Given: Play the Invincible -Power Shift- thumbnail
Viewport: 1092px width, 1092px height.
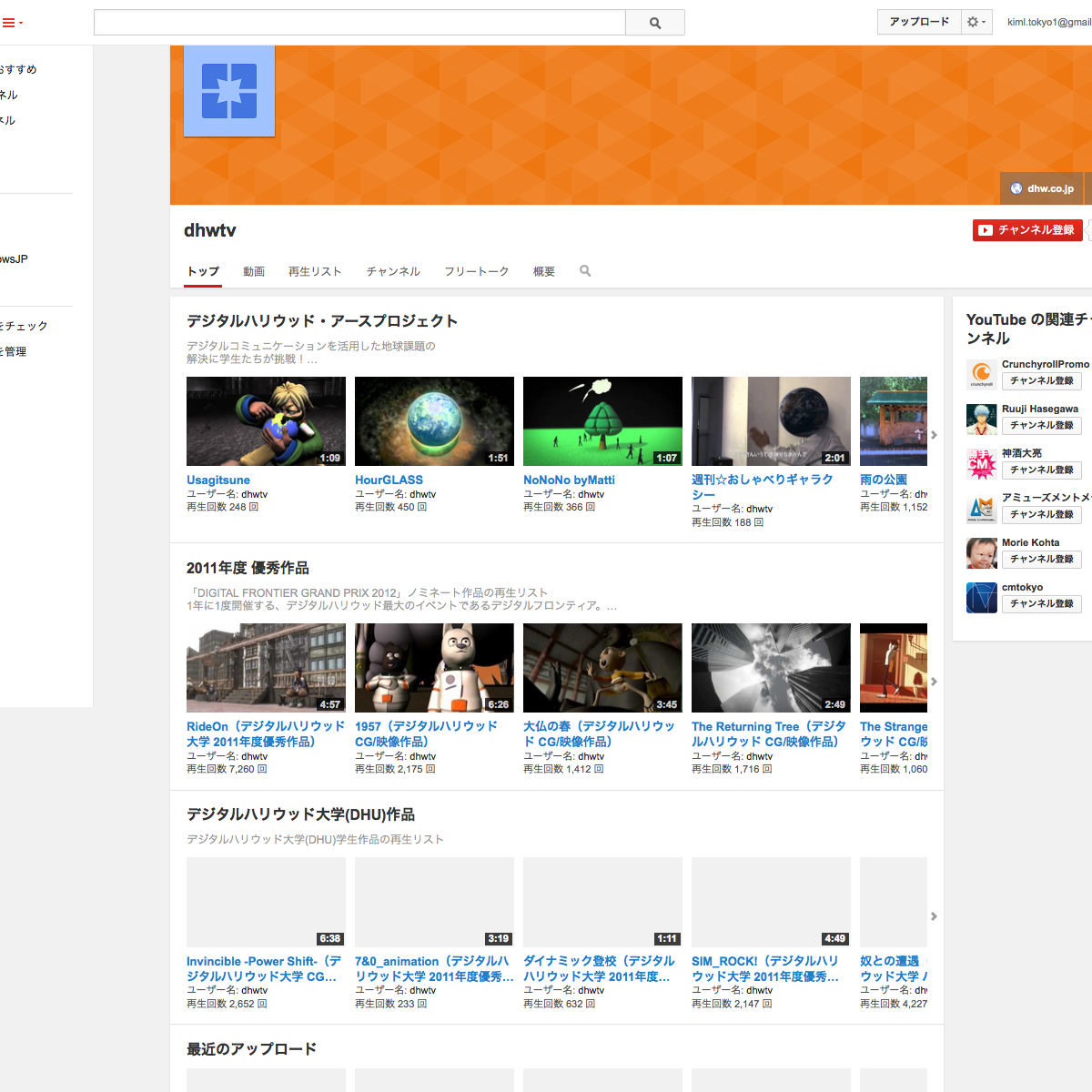Looking at the screenshot, I should (266, 902).
